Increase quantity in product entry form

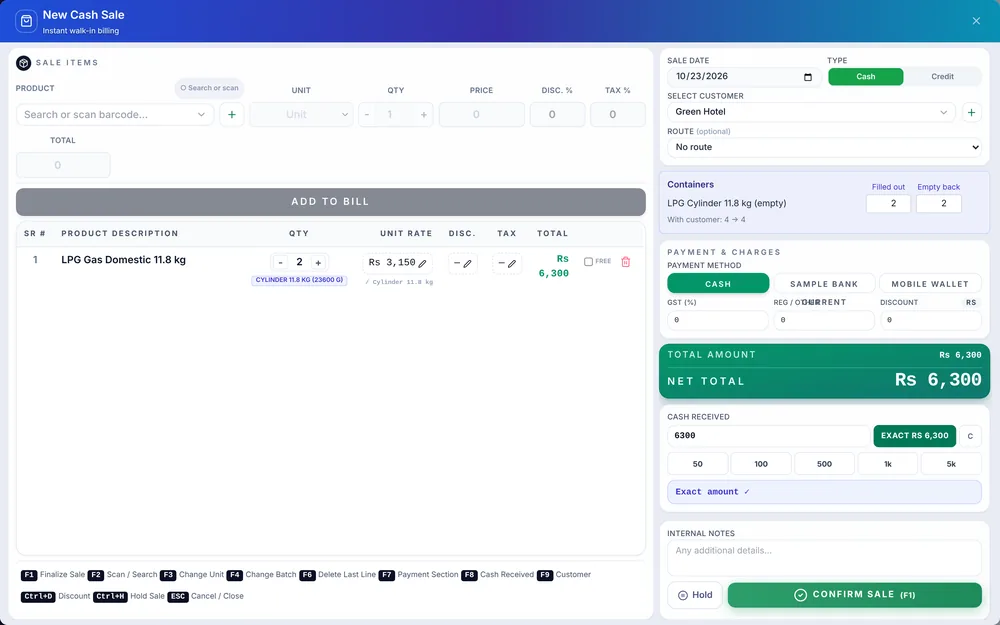coord(423,115)
